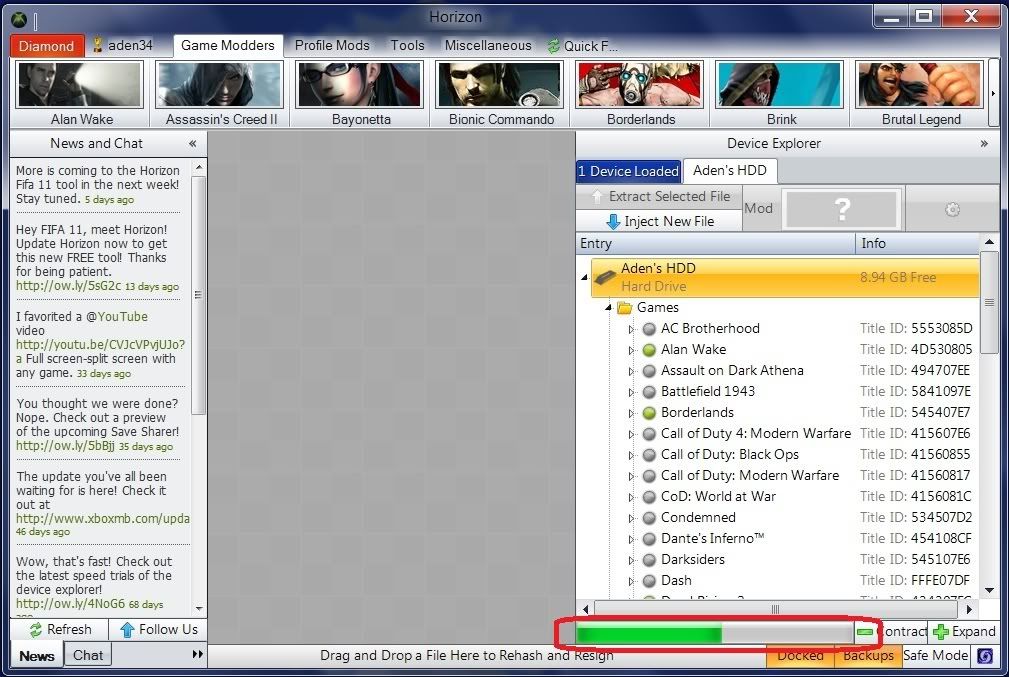Sort by the Entry column header
Screen dimensions: 1009x677
(715, 243)
